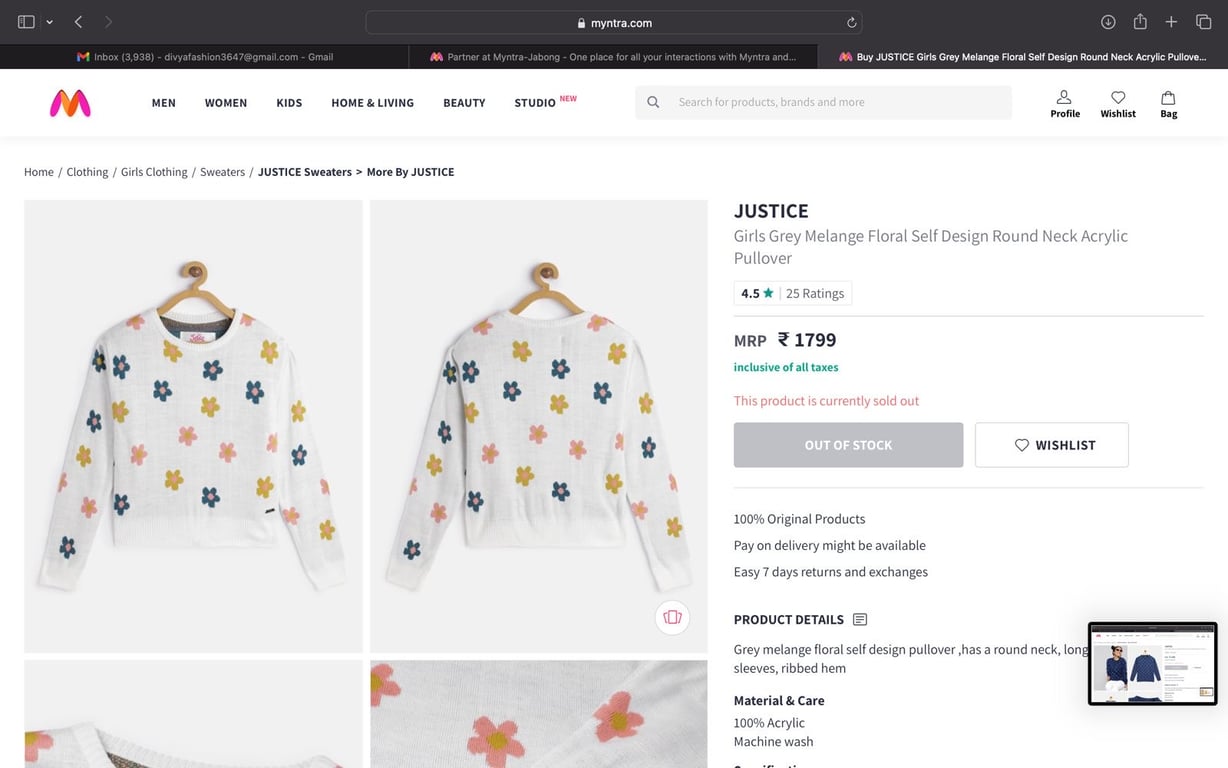Click the view similar products icon
The height and width of the screenshot is (768, 1228).
click(672, 617)
